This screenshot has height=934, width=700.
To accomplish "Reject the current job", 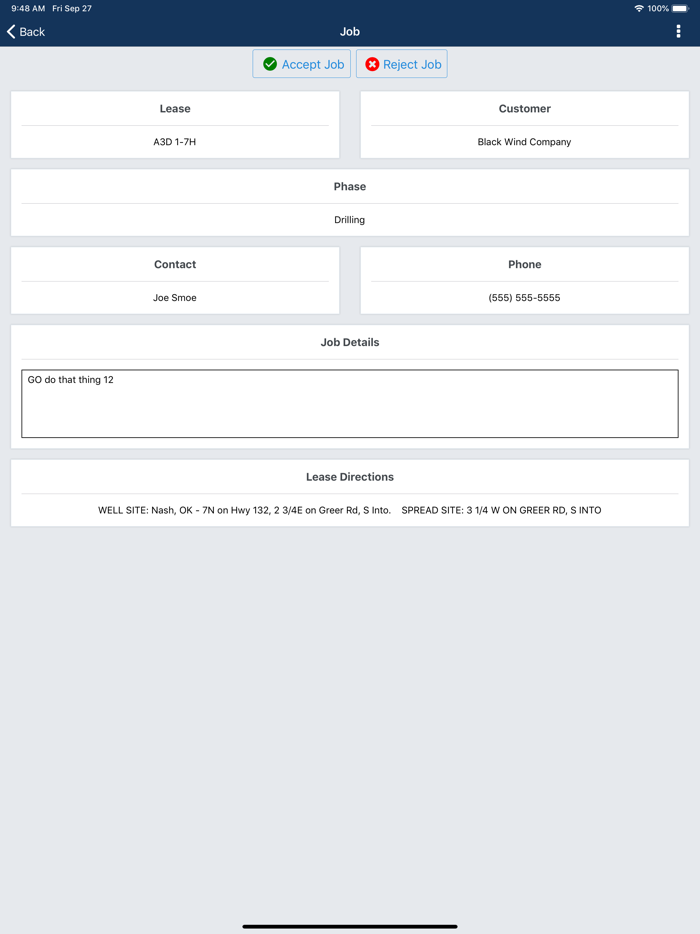I will 401,63.
